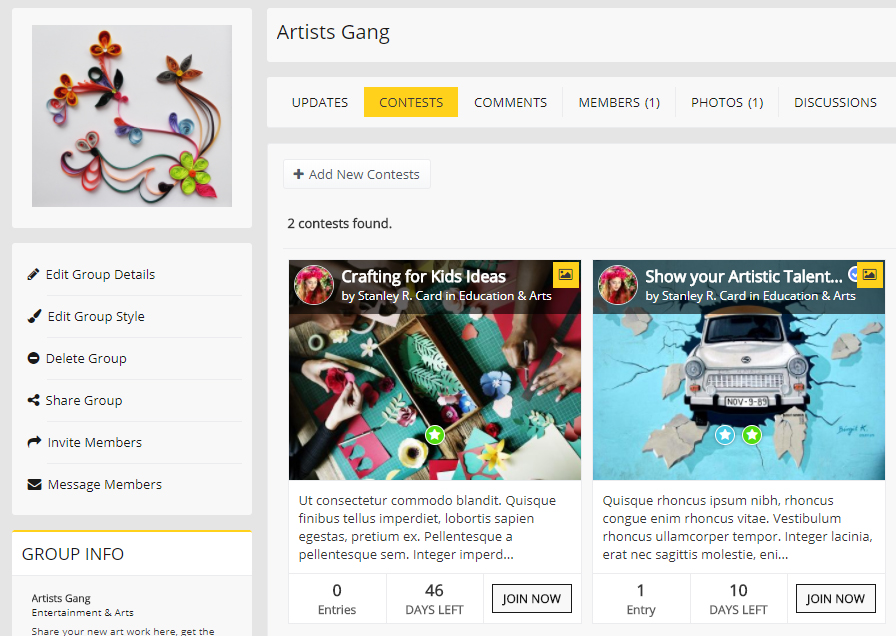896x636 pixels.
Task: Click the pencil icon beside Edit Group Details
Action: [34, 275]
